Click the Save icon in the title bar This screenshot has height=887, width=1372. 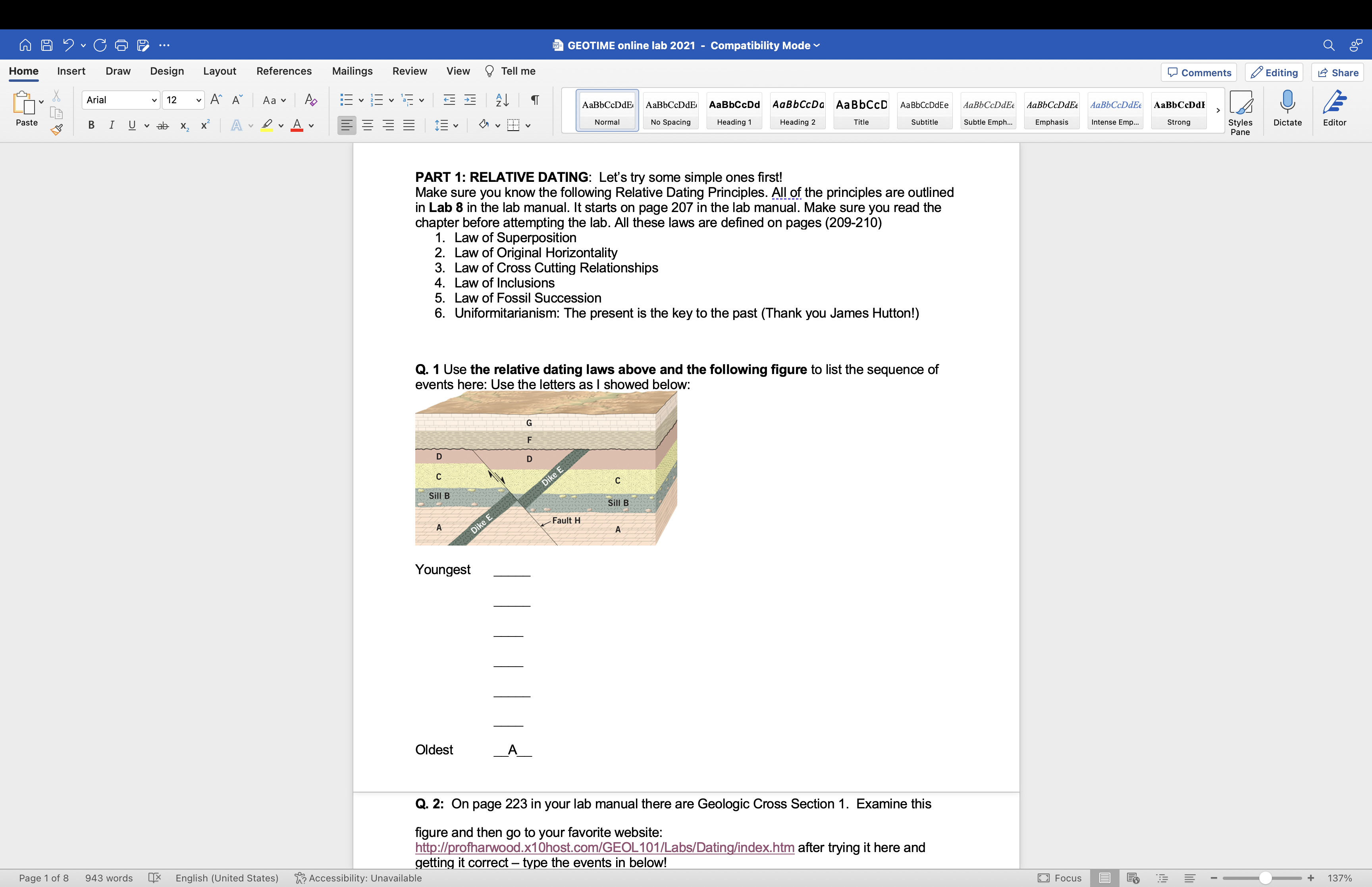[x=47, y=45]
